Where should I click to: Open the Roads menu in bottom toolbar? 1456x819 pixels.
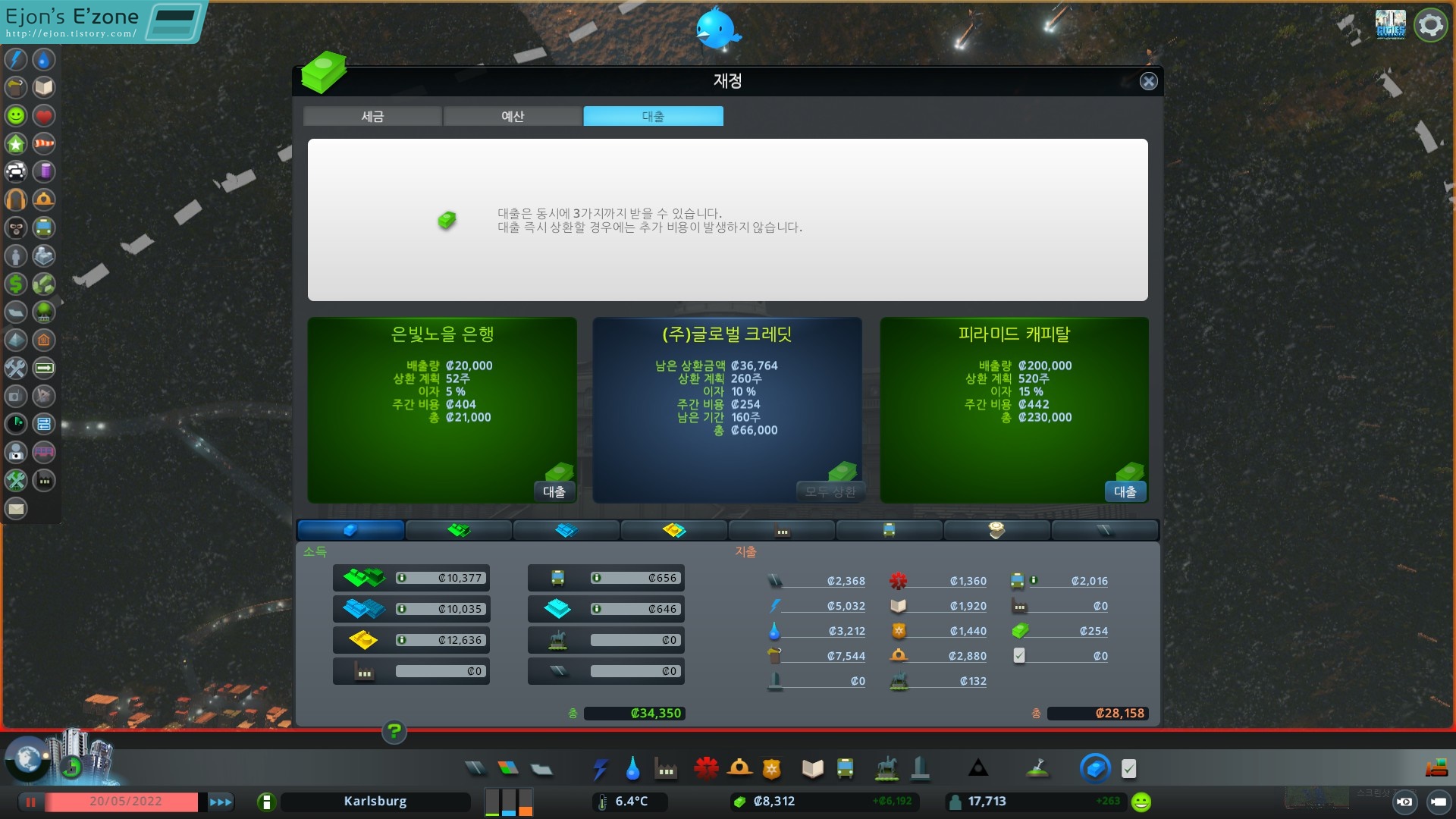coord(475,769)
